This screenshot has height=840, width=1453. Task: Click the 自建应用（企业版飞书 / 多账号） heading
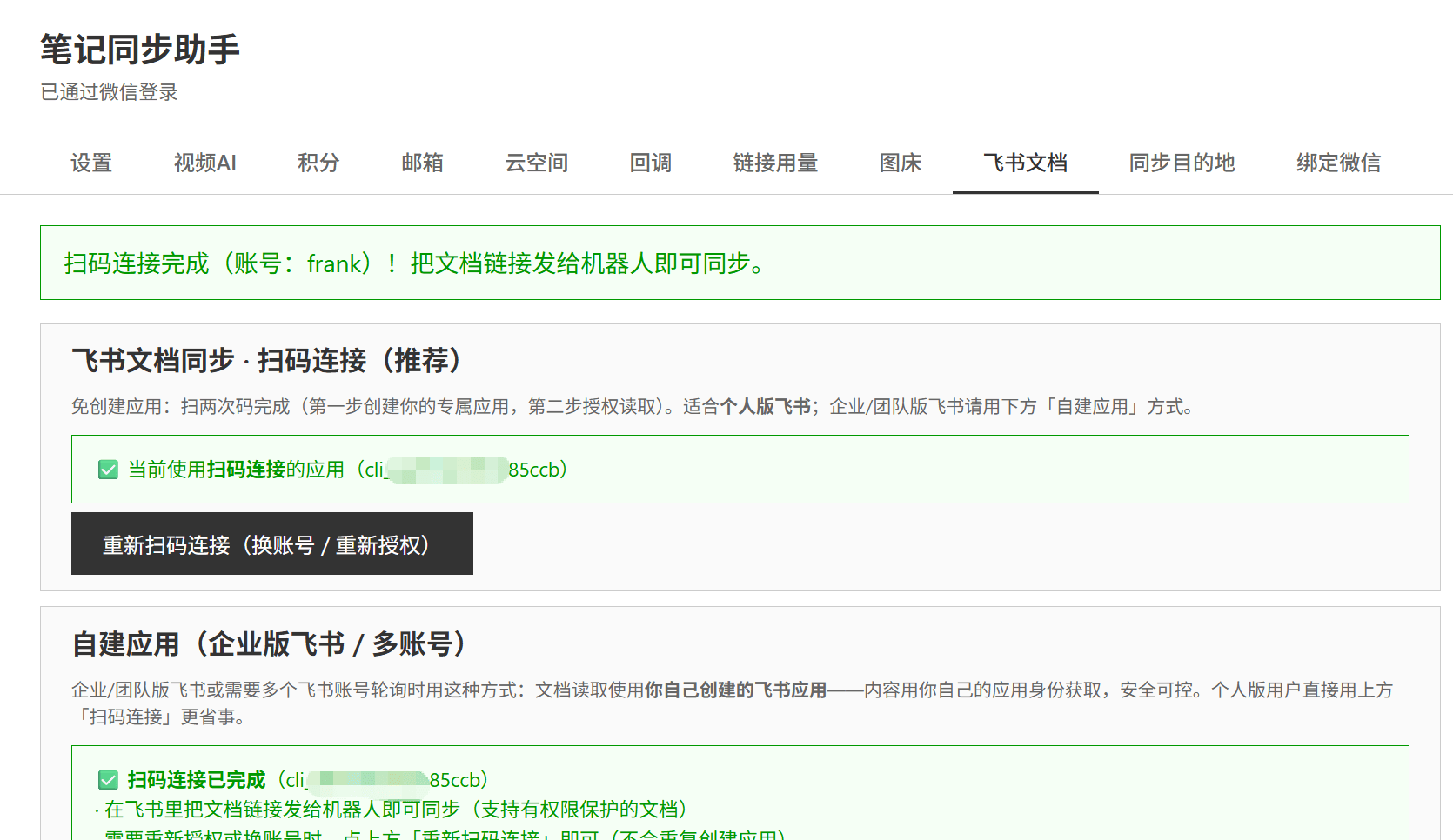tap(271, 643)
